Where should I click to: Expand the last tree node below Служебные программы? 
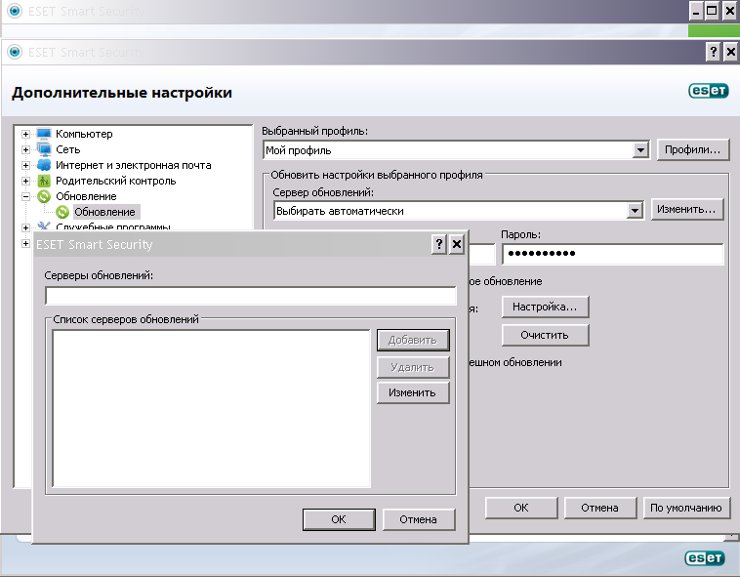coord(25,243)
